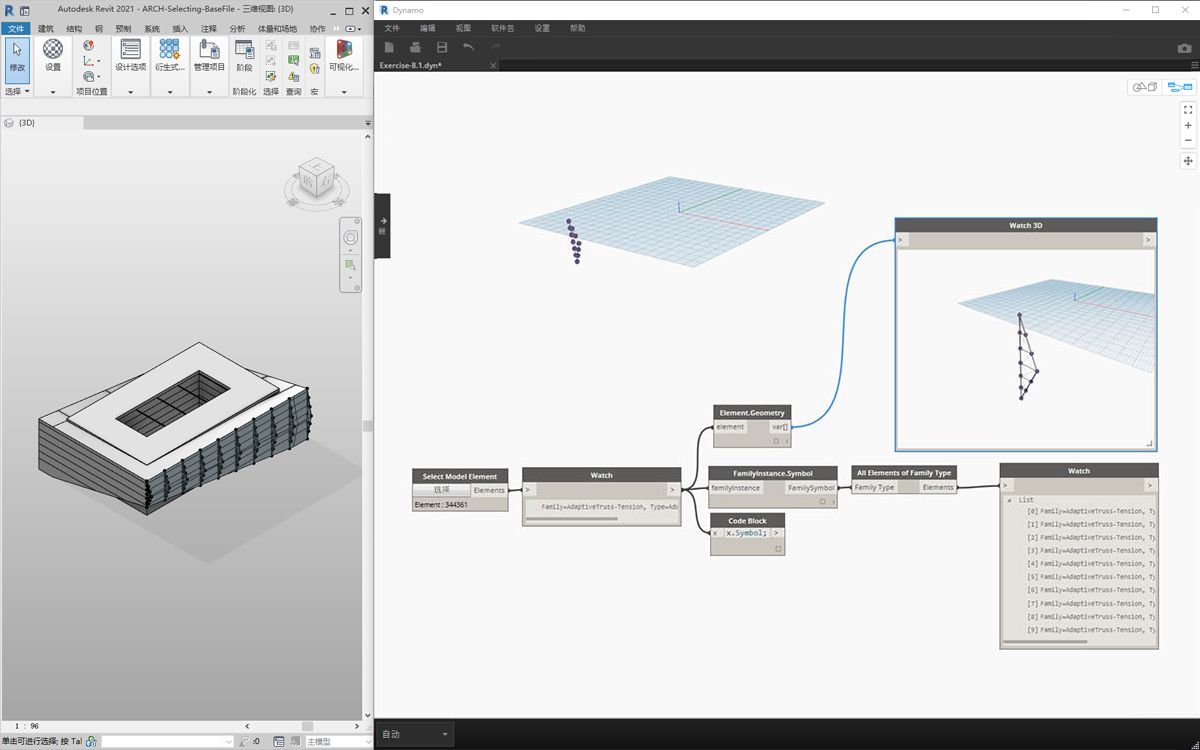Click the Watch 3D node title
The height and width of the screenshot is (750, 1200).
click(x=1026, y=226)
